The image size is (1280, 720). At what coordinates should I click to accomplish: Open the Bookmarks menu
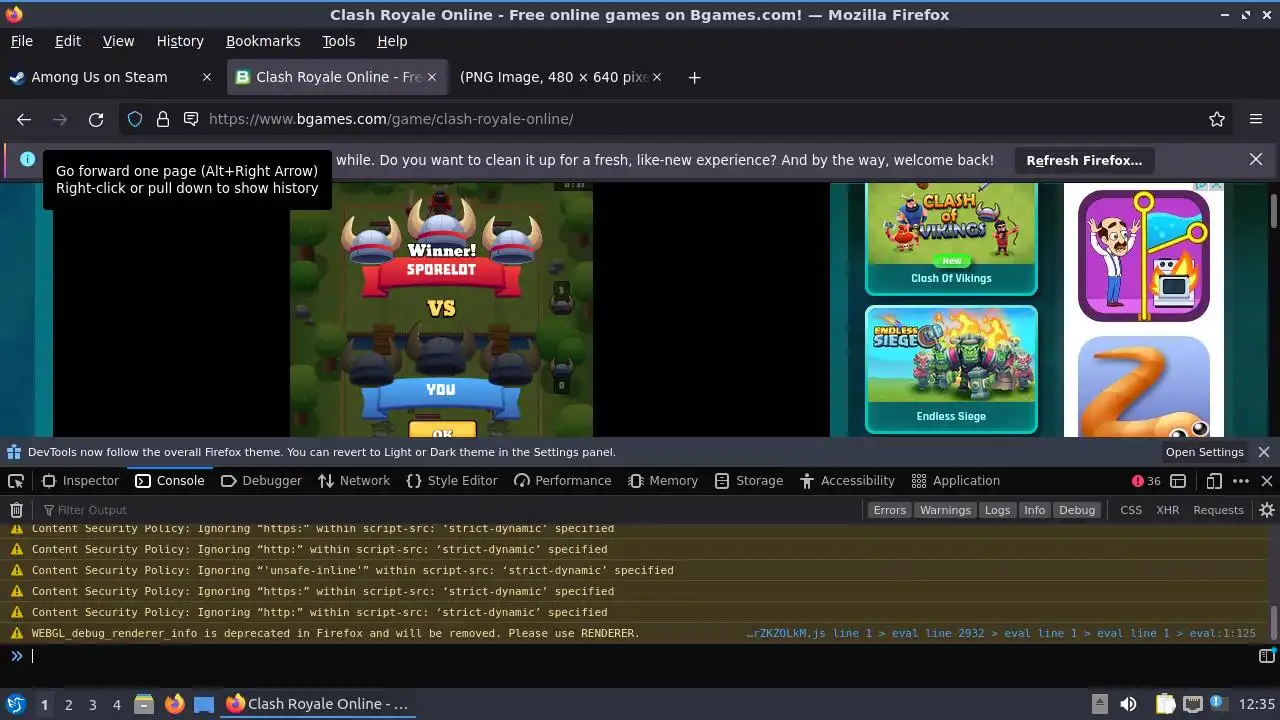coord(263,41)
